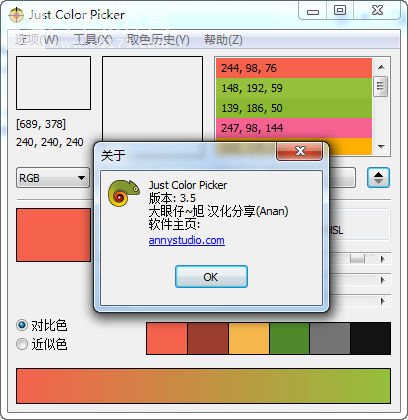Click the Just Color Picker title bar icon
Screen dimensions: 408x420
(x=16, y=15)
